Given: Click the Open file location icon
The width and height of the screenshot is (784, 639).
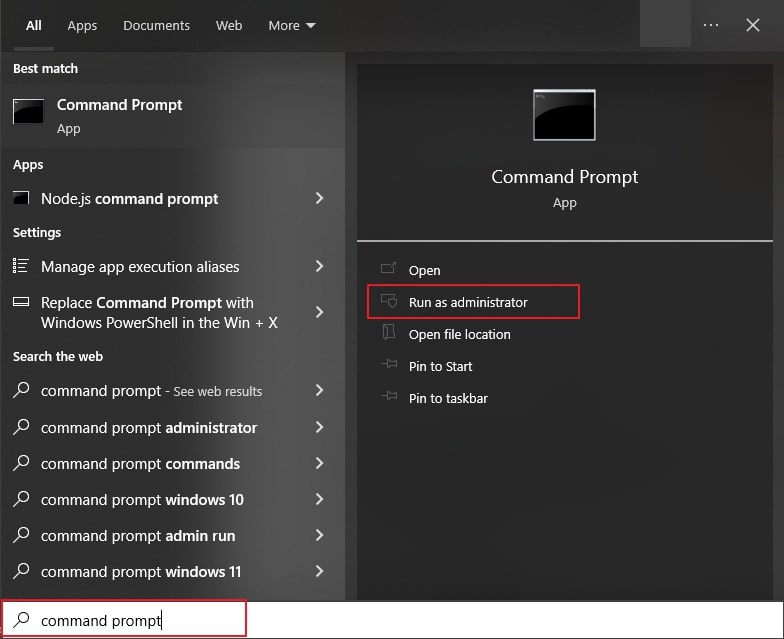Looking at the screenshot, I should (389, 334).
